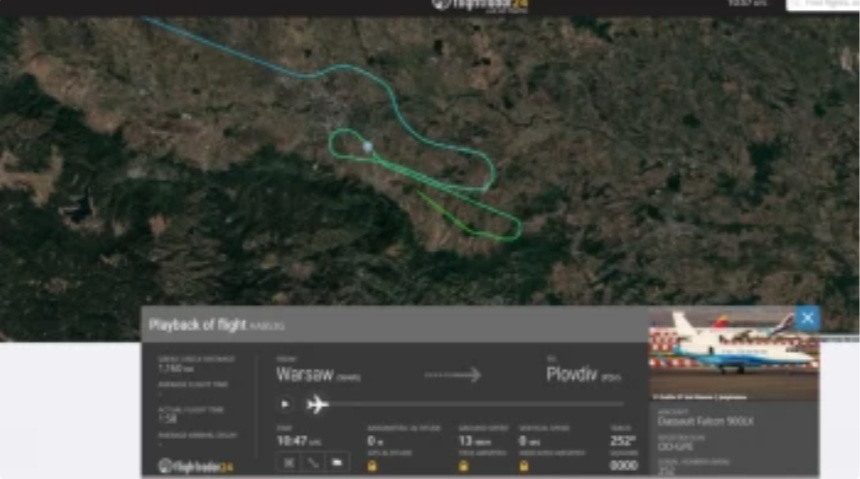The height and width of the screenshot is (479, 860).
Task: Click the indicated airspeed lock icon
Action: click(x=524, y=466)
